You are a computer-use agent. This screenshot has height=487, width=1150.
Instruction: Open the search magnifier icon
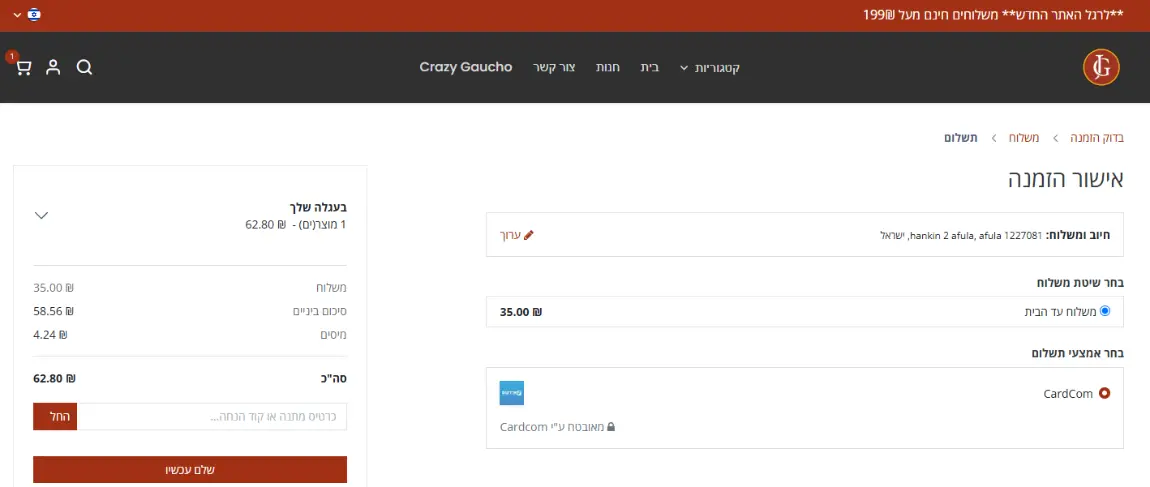pos(84,67)
